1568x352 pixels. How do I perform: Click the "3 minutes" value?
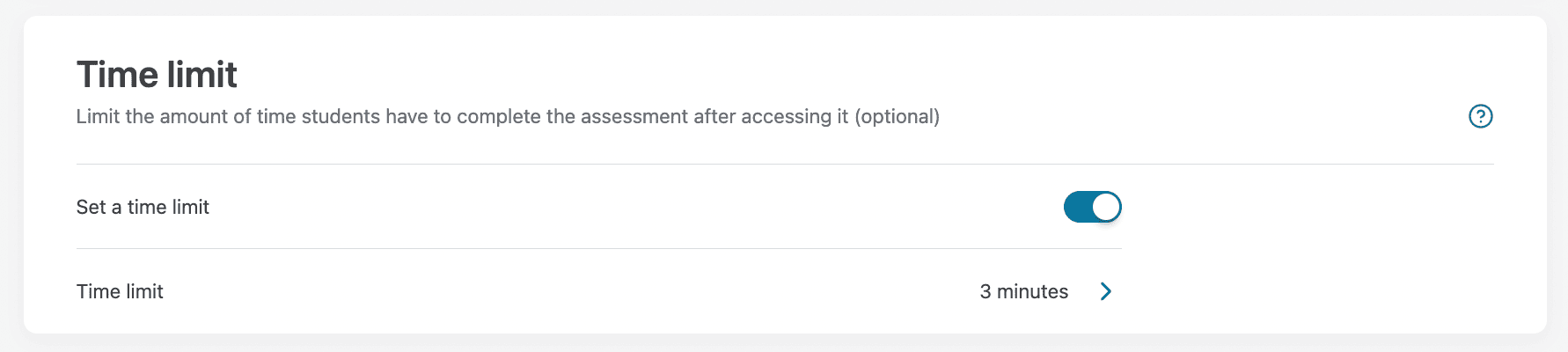(1023, 291)
